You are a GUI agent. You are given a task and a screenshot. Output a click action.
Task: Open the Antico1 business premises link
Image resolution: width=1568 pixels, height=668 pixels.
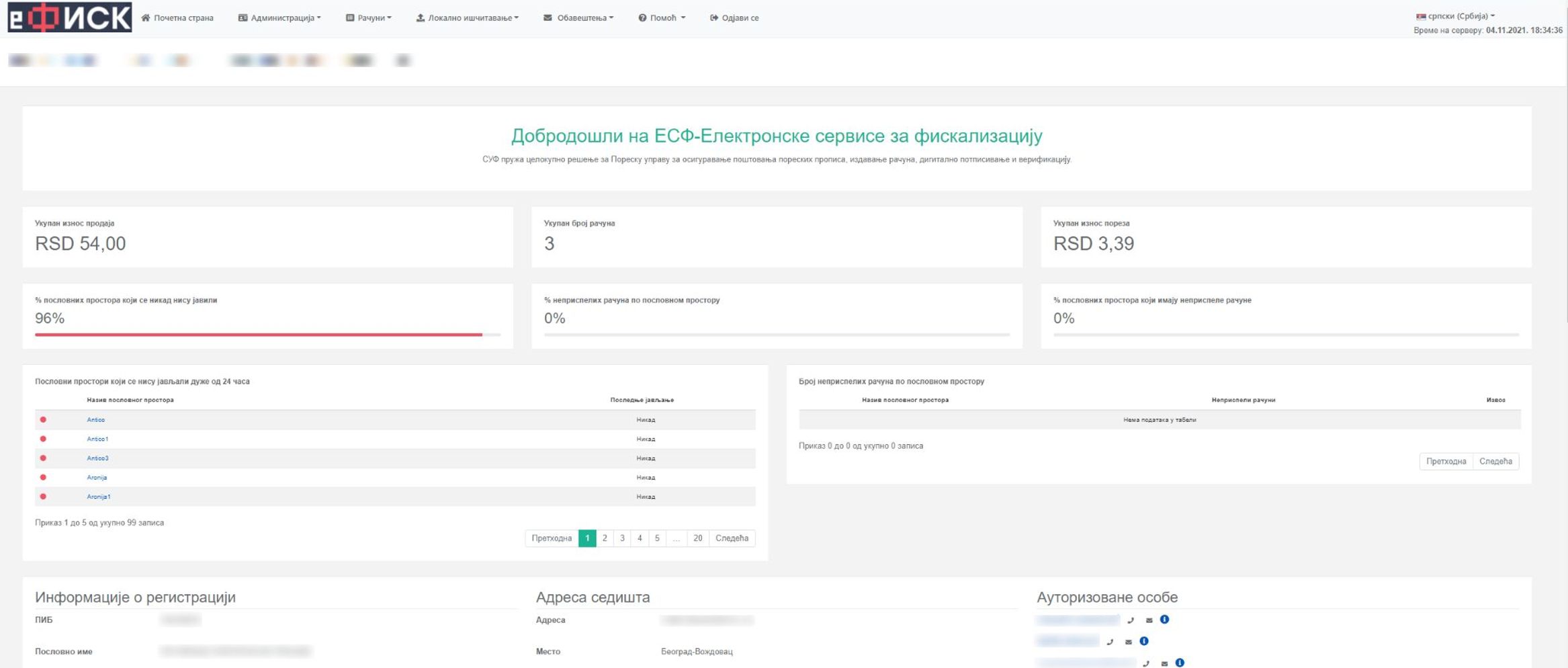coord(97,440)
